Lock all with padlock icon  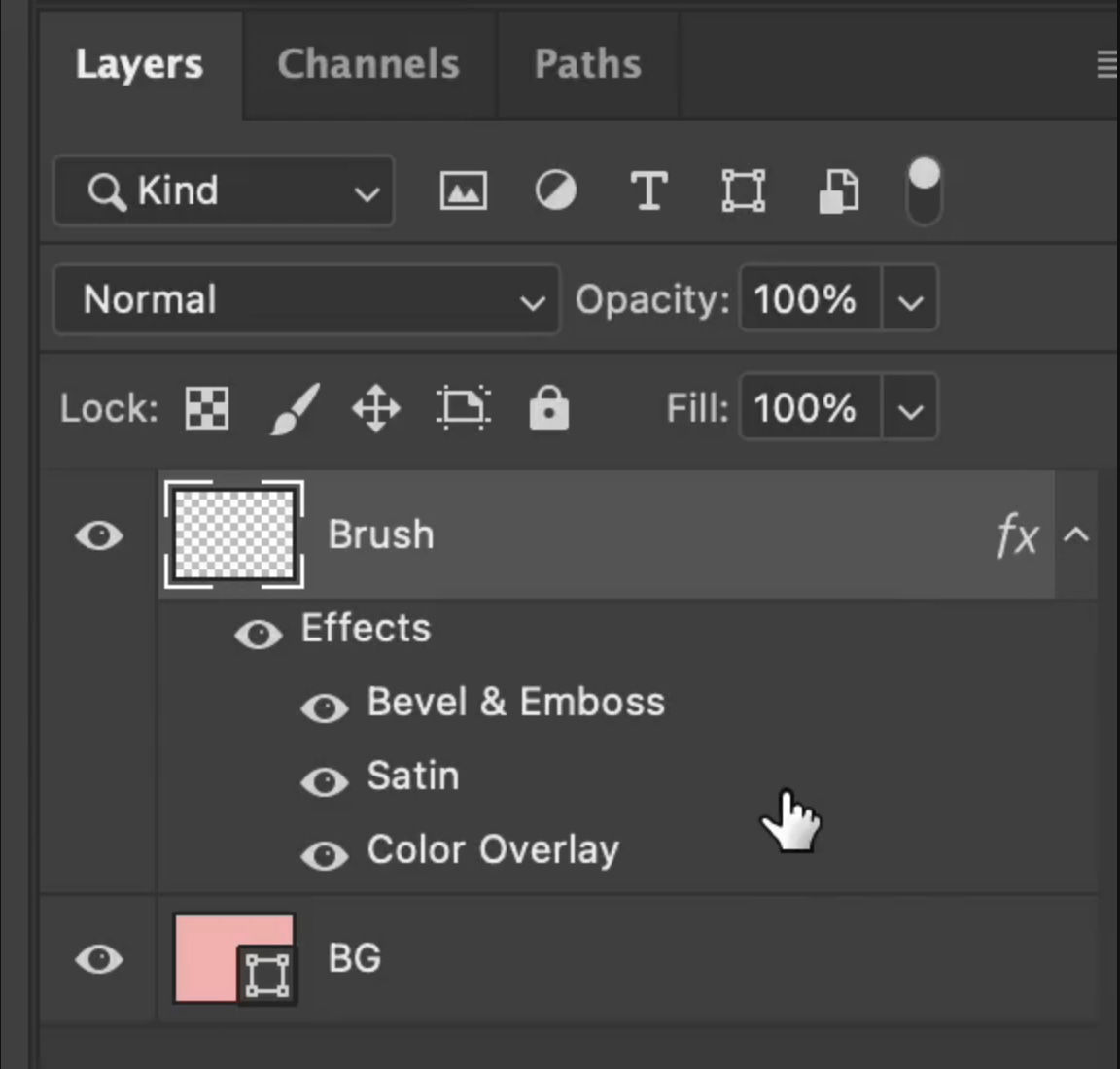point(548,408)
